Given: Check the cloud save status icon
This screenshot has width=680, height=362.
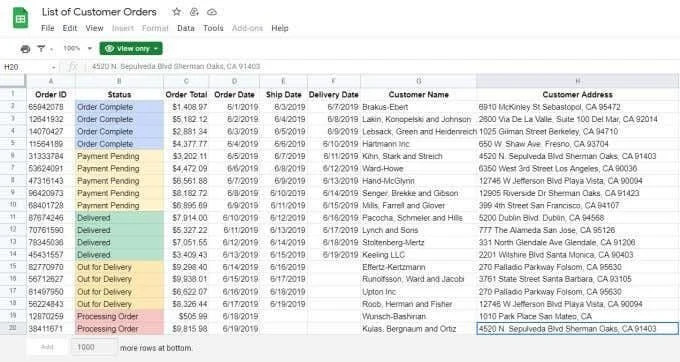Looking at the screenshot, I should pos(212,12).
